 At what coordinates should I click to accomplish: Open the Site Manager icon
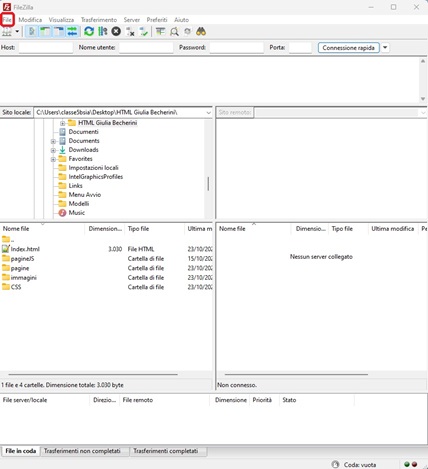coord(7,32)
